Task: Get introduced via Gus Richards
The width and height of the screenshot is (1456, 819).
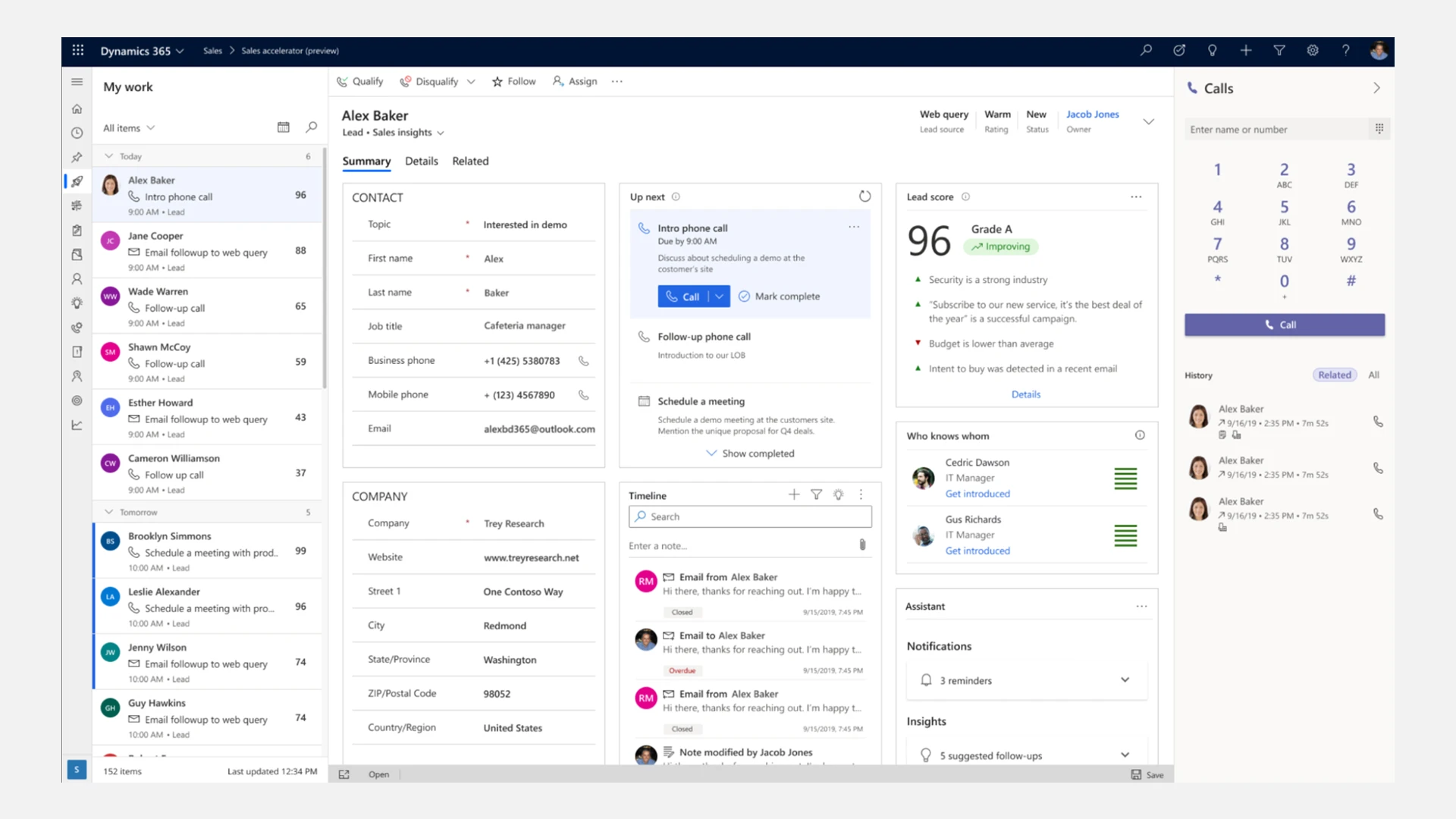Action: coord(977,551)
